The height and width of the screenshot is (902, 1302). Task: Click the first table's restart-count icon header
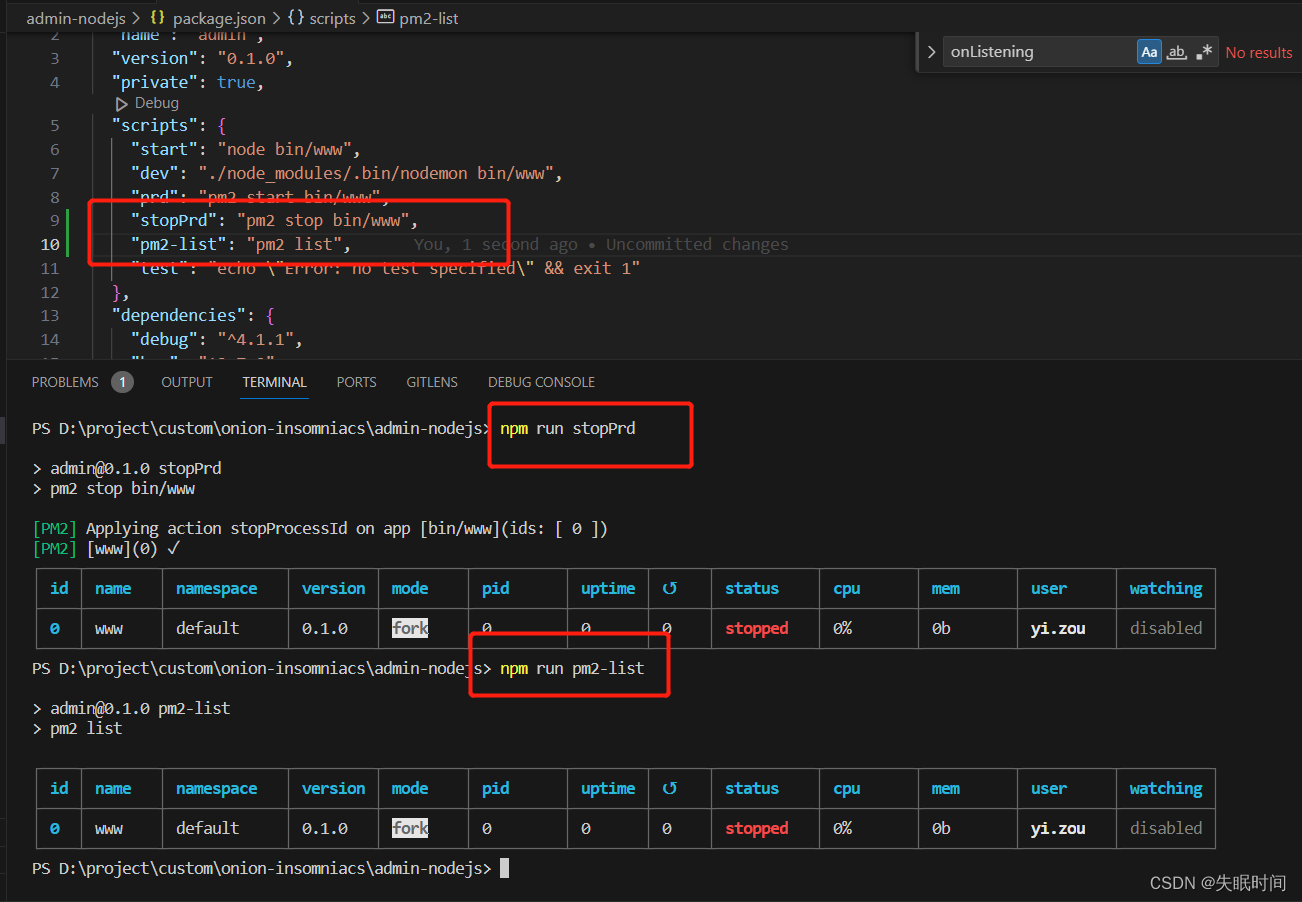[670, 589]
